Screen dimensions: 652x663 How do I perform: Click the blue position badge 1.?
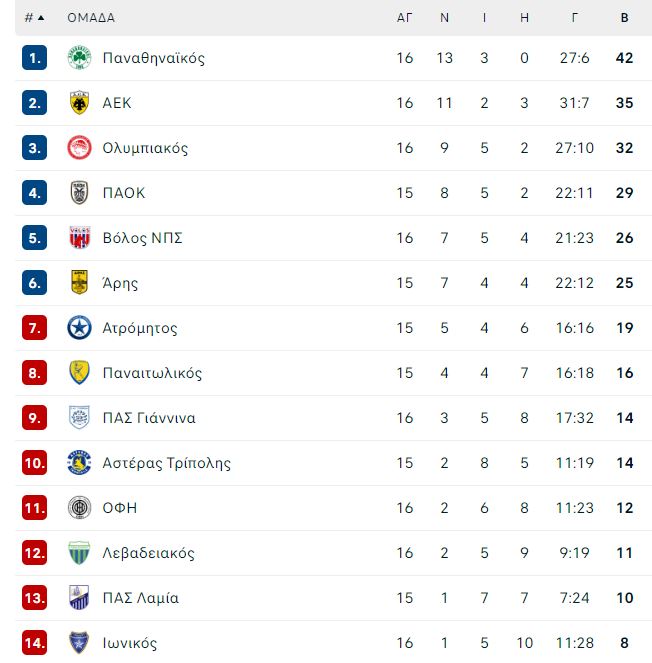[35, 58]
